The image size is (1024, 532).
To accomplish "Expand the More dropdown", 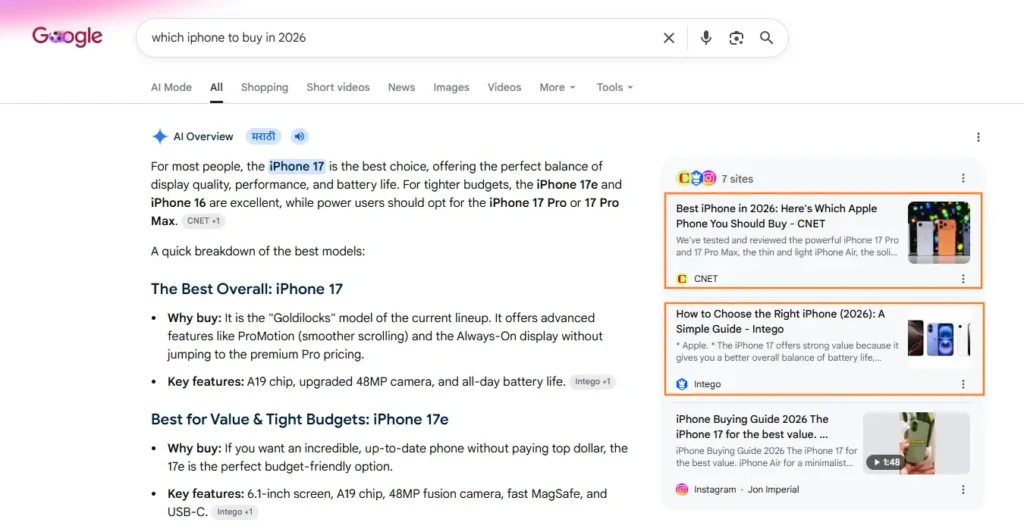I will pyautogui.click(x=557, y=87).
